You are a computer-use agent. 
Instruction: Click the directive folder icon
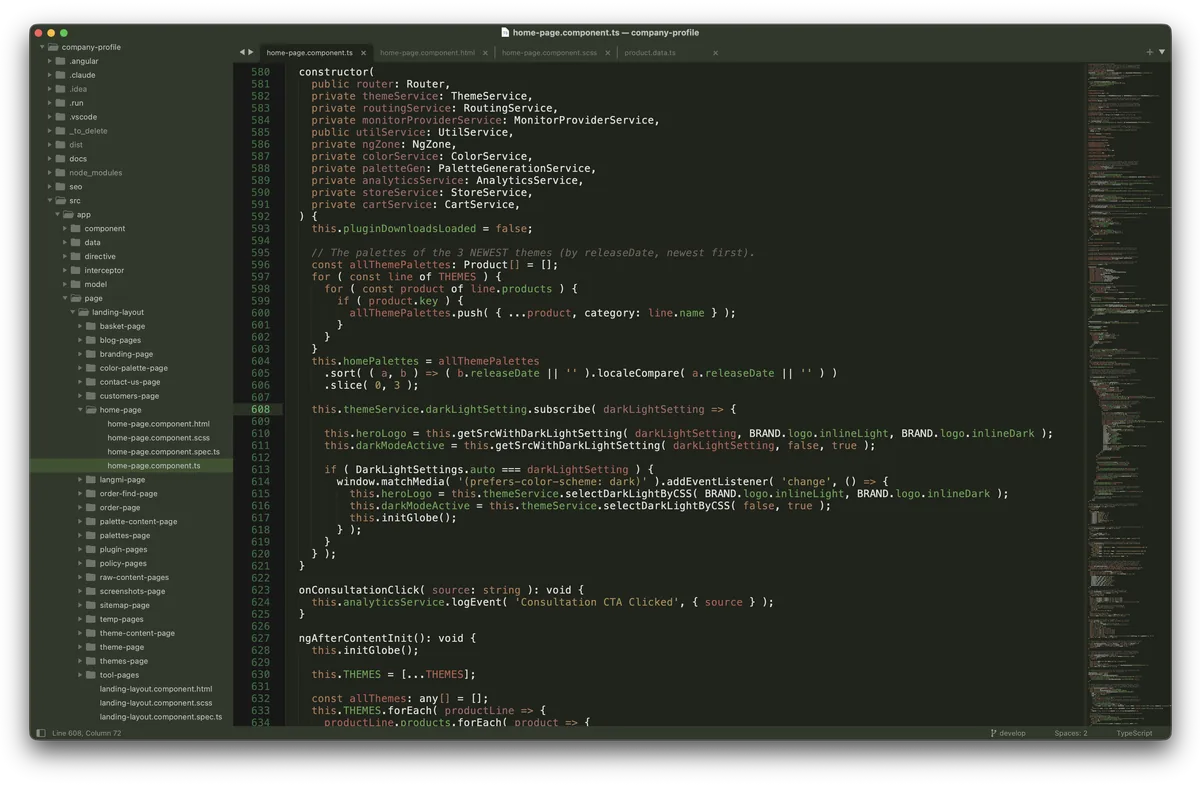(x=76, y=257)
